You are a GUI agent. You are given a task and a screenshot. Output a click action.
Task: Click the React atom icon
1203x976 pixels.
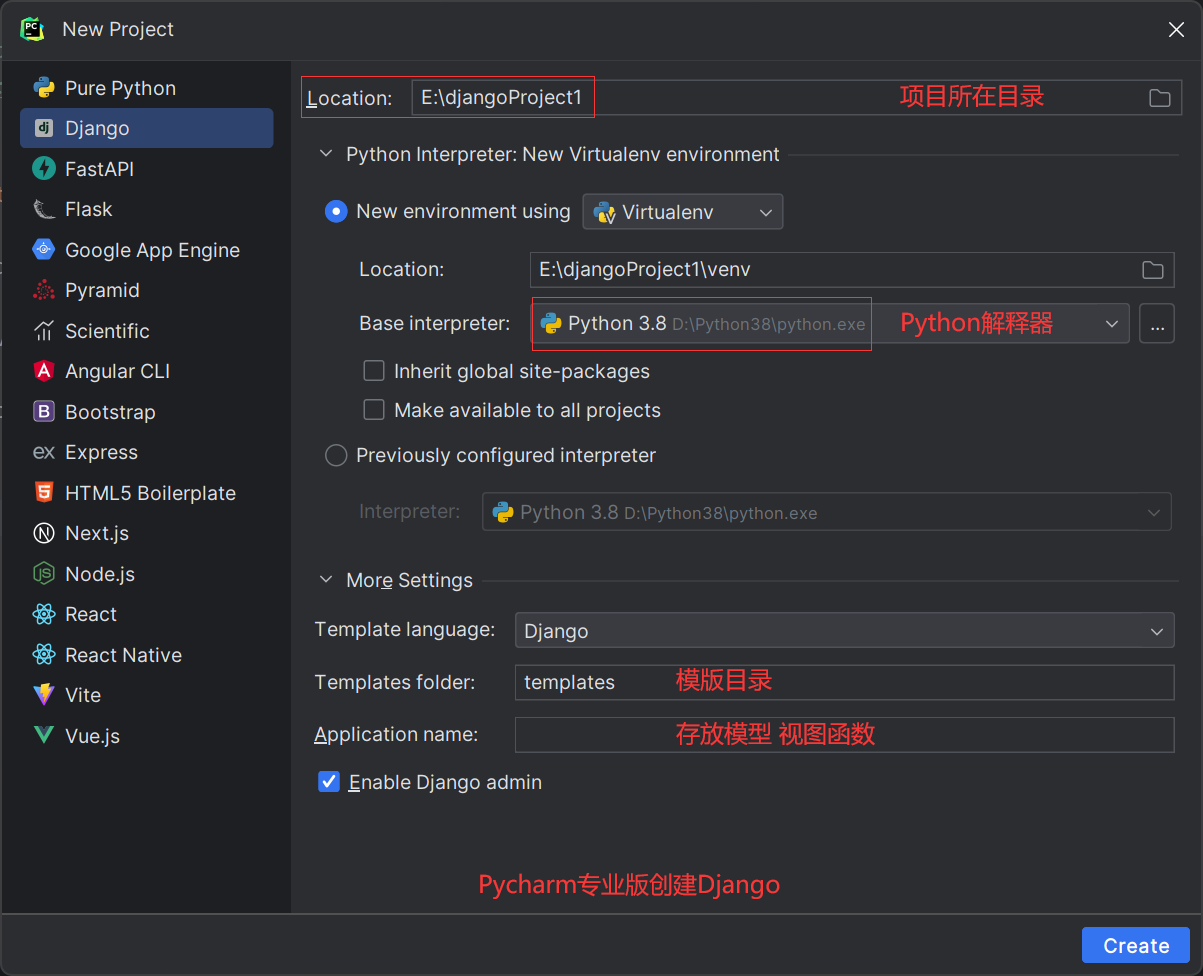click(44, 614)
